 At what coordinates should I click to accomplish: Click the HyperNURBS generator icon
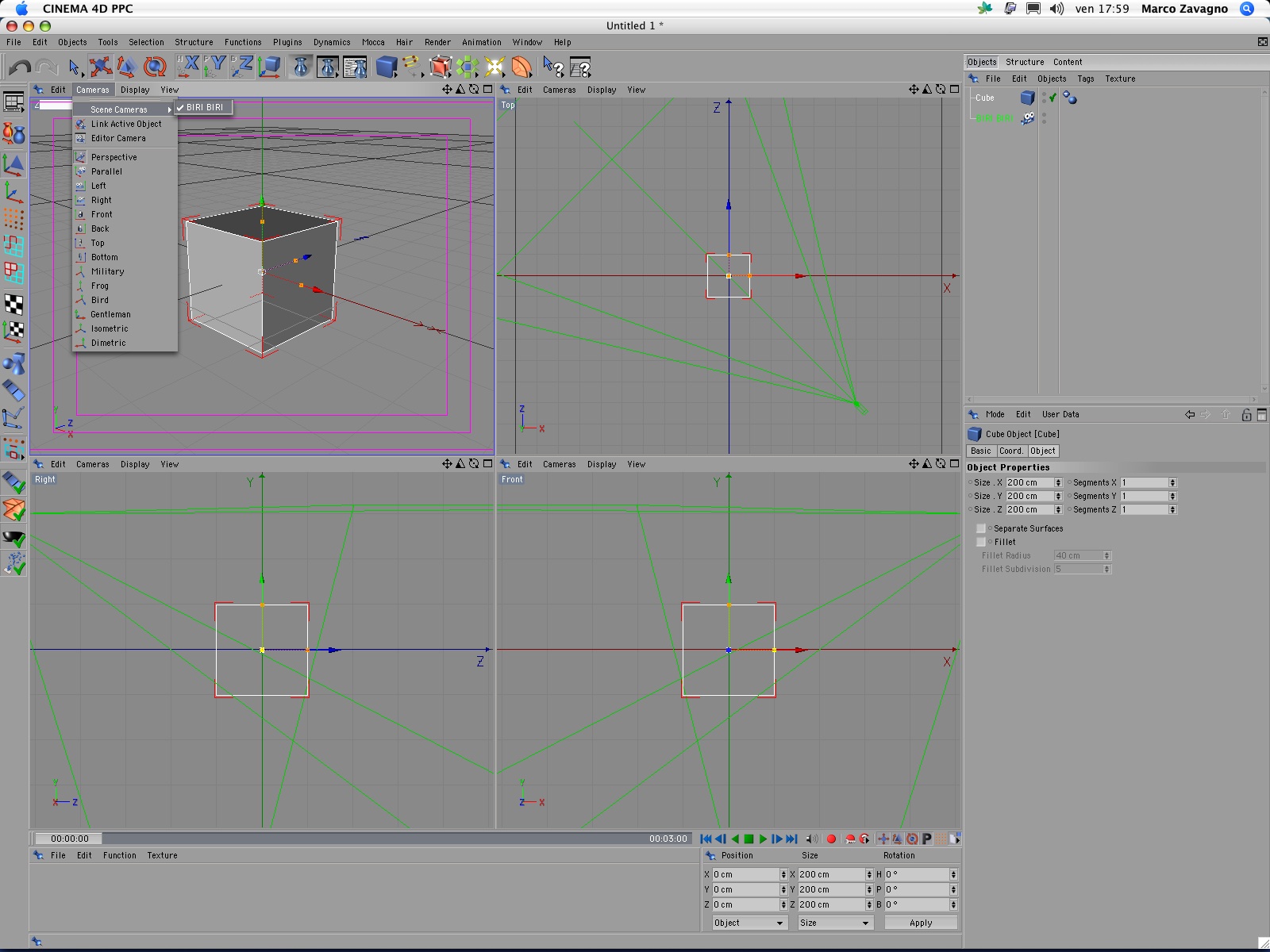pyautogui.click(x=441, y=67)
